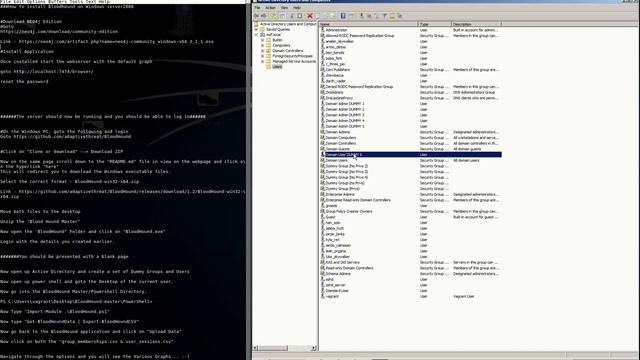Screen dimensions: 640x360
Task: Collapse the domain root tree node
Action: [x=256, y=35]
